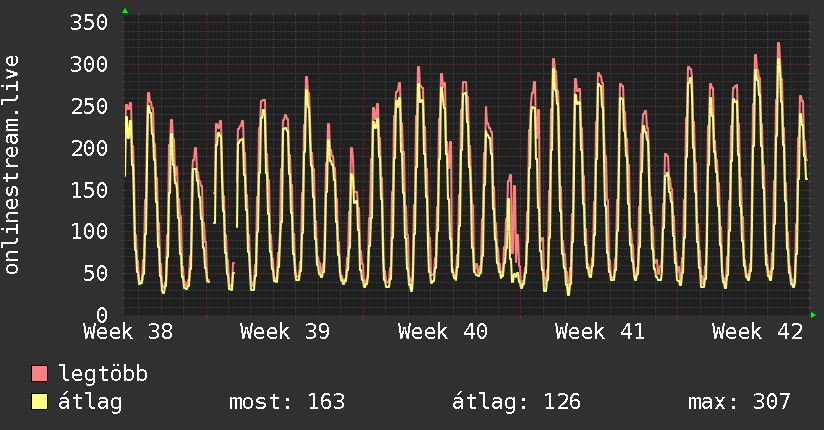Viewport: 824px width, 430px height.
Task: Click the pink legtöbb legend swatch
Action: pos(39,373)
